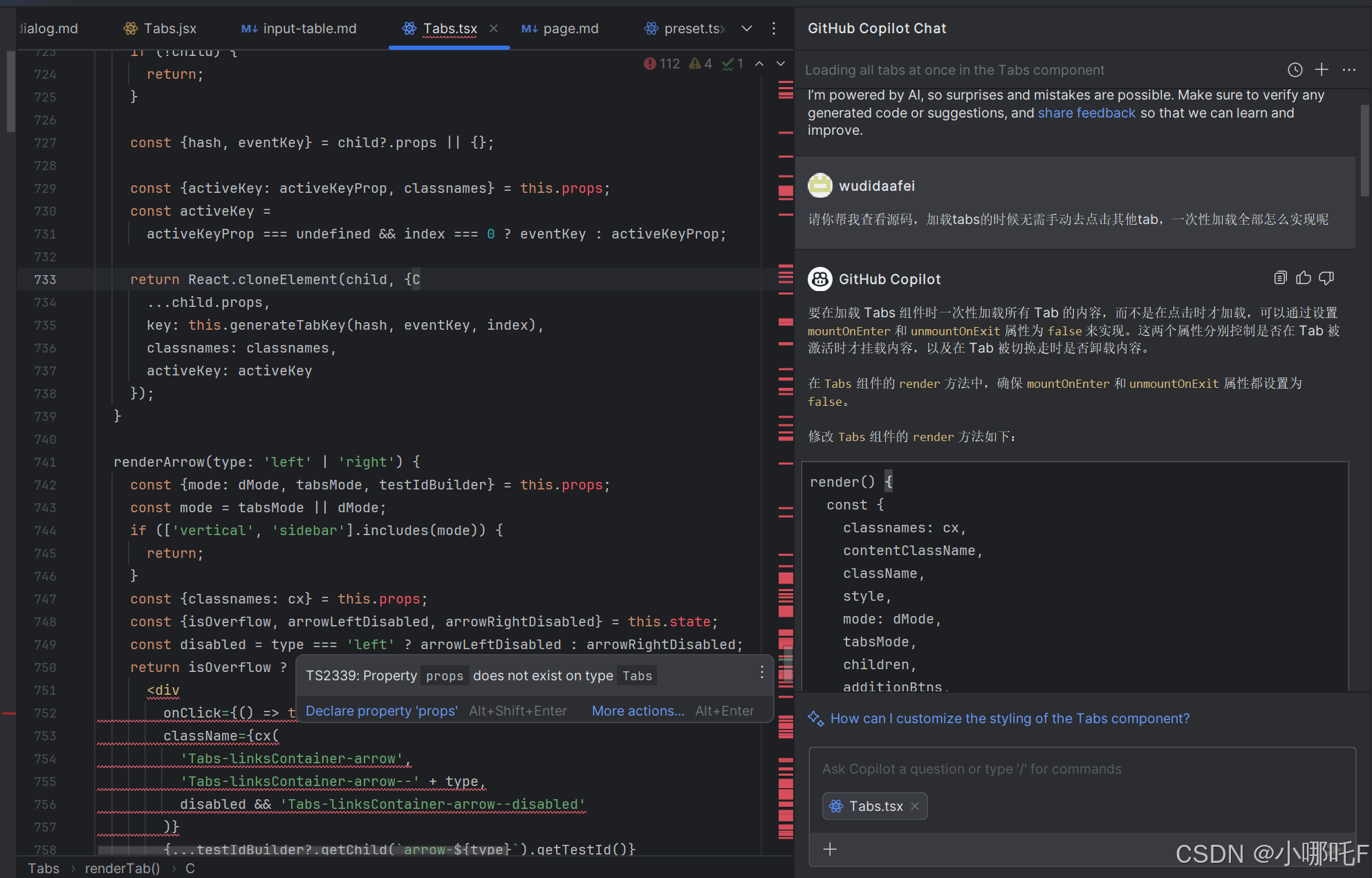Open the TS2339 tooltip options menu

(761, 672)
